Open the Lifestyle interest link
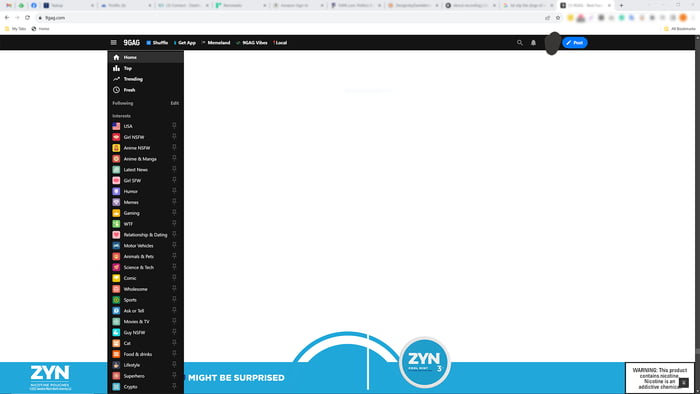The height and width of the screenshot is (394, 700). [132, 365]
